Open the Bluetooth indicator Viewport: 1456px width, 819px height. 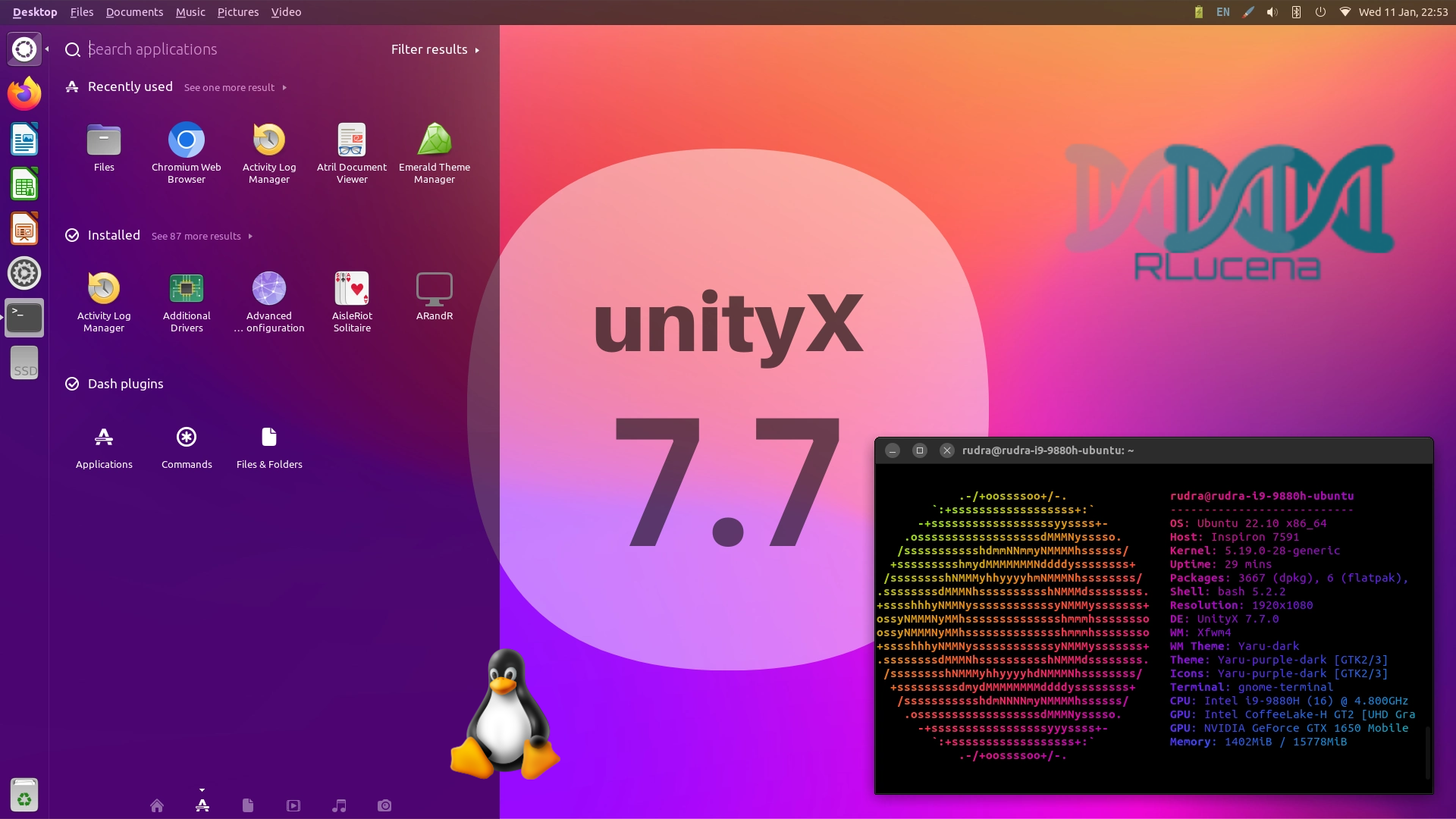point(1296,12)
